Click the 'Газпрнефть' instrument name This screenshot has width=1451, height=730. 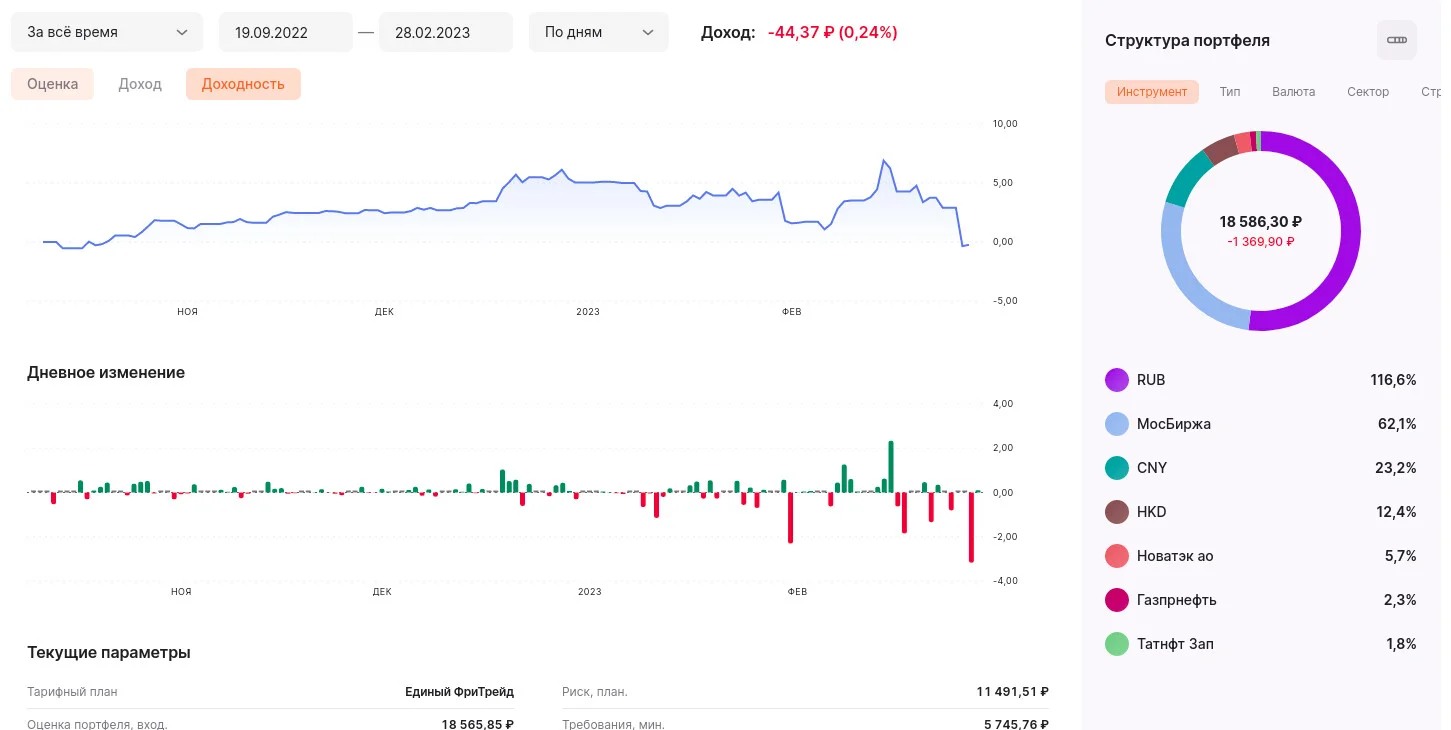1177,600
